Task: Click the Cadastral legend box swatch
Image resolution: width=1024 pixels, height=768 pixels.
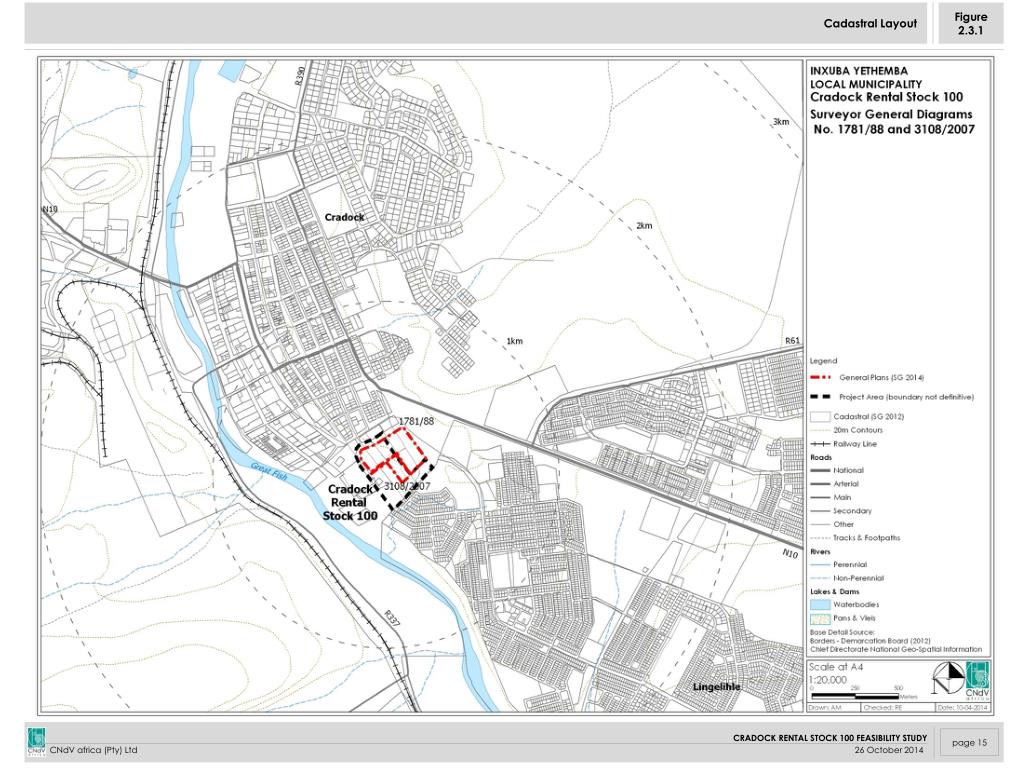Action: (x=820, y=417)
